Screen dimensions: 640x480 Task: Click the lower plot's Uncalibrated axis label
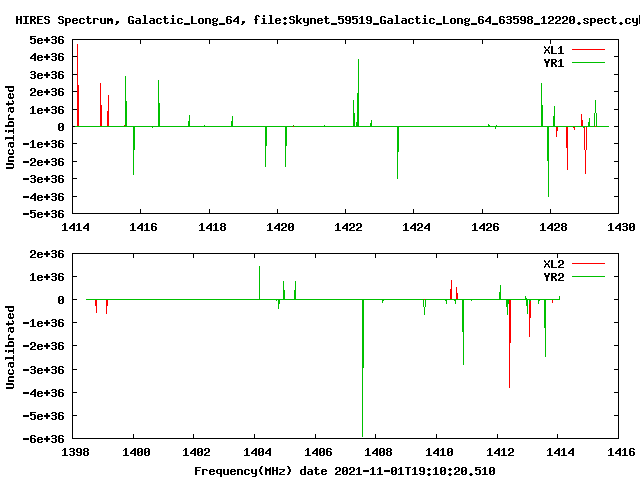pyautogui.click(x=10, y=347)
